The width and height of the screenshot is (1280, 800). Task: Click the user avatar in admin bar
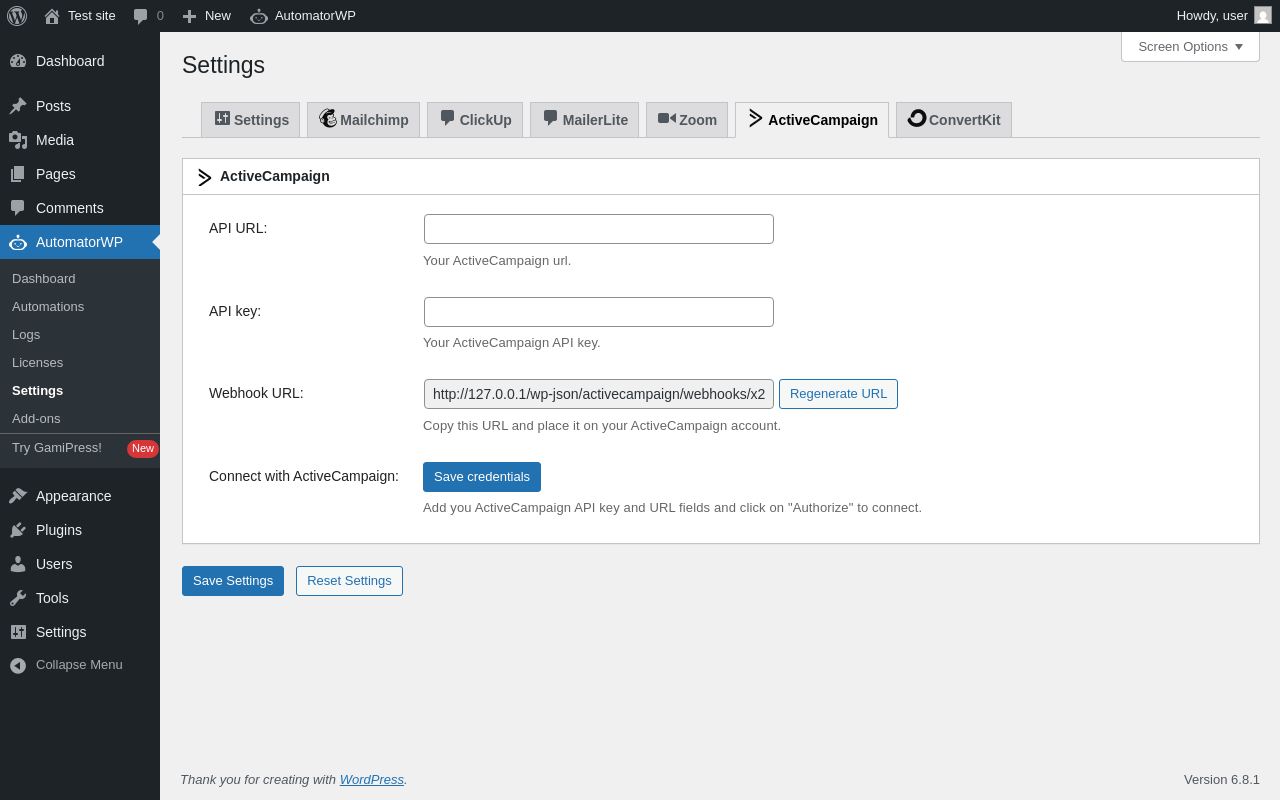1263,15
